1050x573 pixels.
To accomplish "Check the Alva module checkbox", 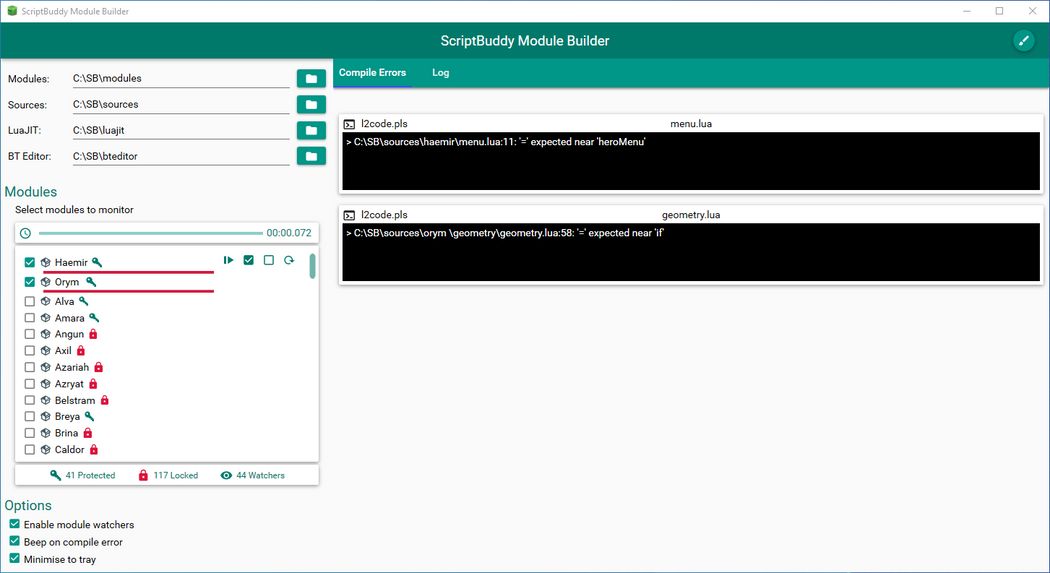I will coord(30,301).
